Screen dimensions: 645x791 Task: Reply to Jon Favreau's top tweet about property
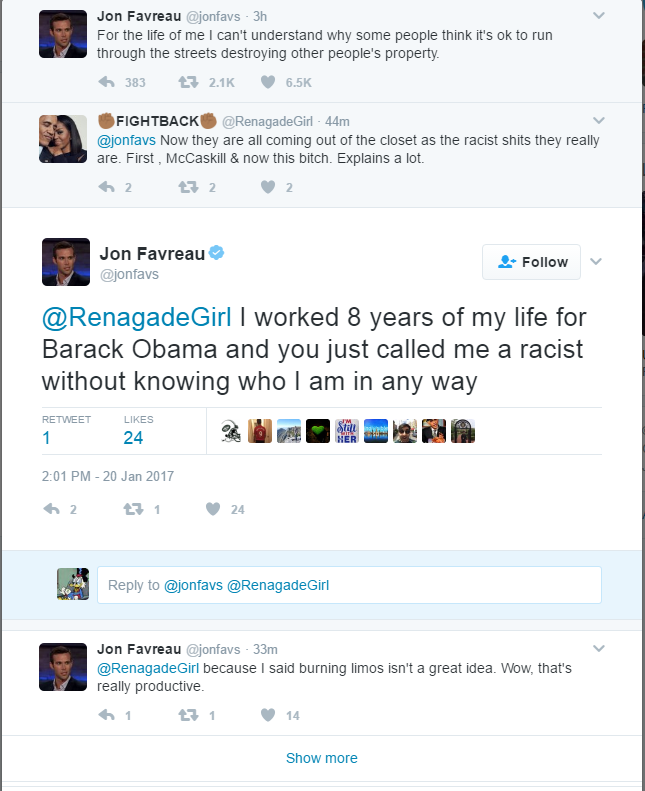(106, 82)
